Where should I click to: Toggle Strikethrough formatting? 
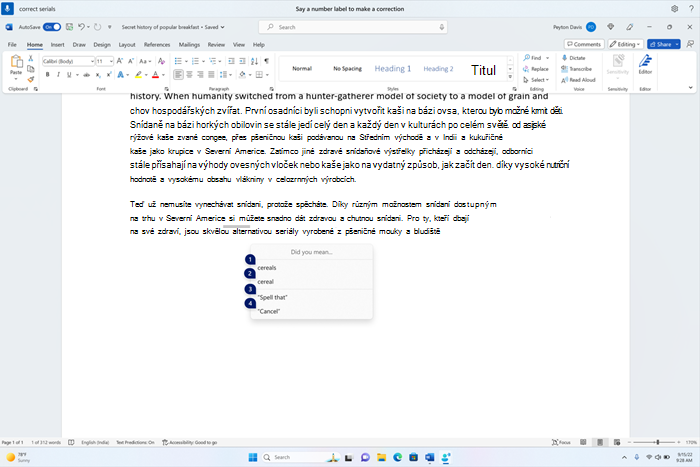click(87, 75)
